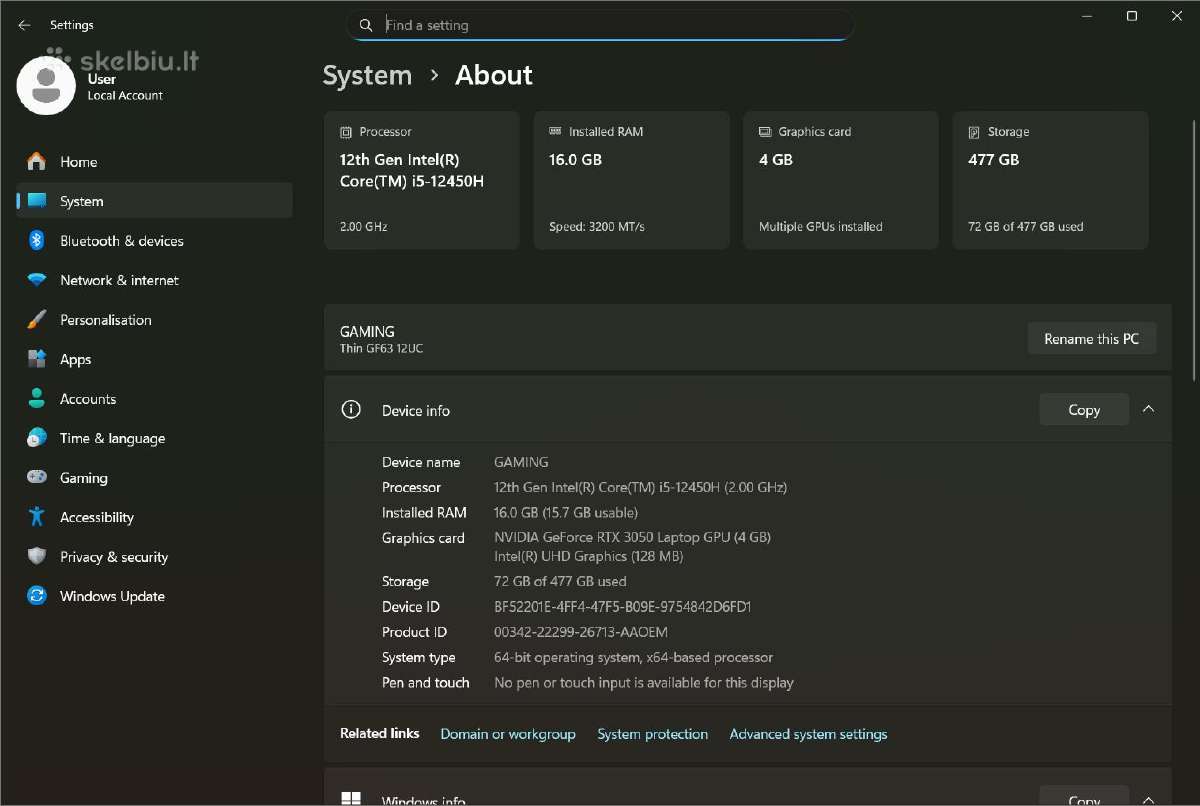Select Personalisation in the sidebar

(155, 320)
